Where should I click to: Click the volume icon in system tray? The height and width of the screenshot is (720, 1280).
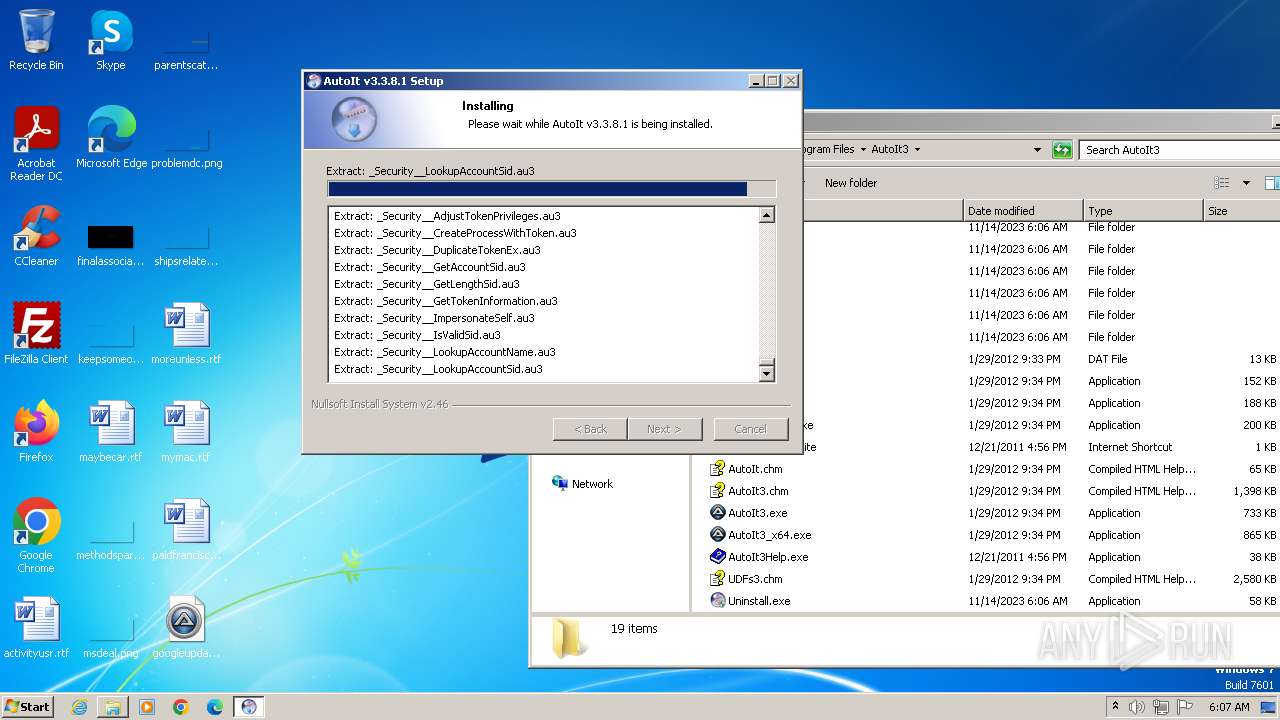point(1137,707)
